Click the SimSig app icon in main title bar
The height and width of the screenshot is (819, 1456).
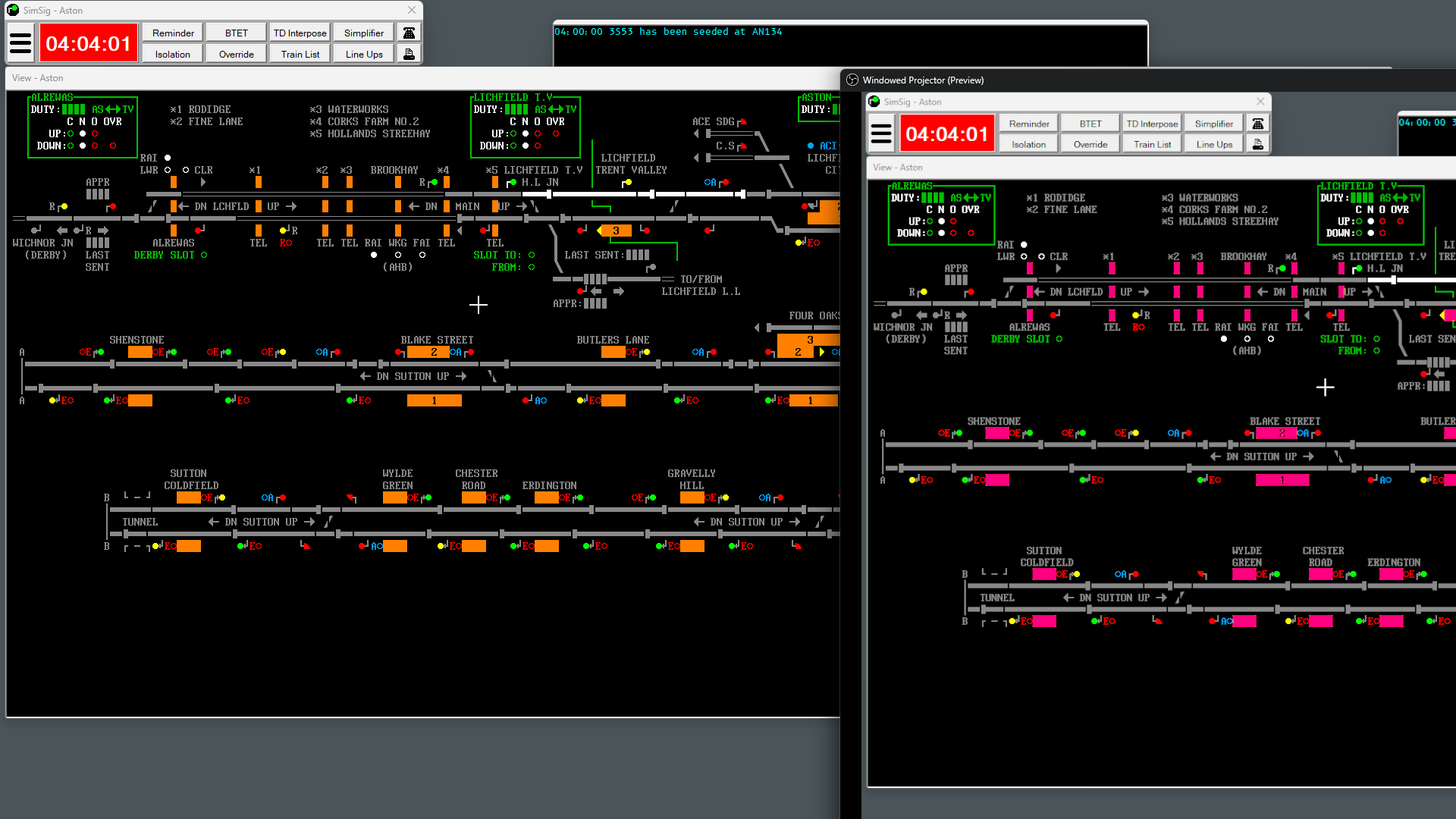13,10
